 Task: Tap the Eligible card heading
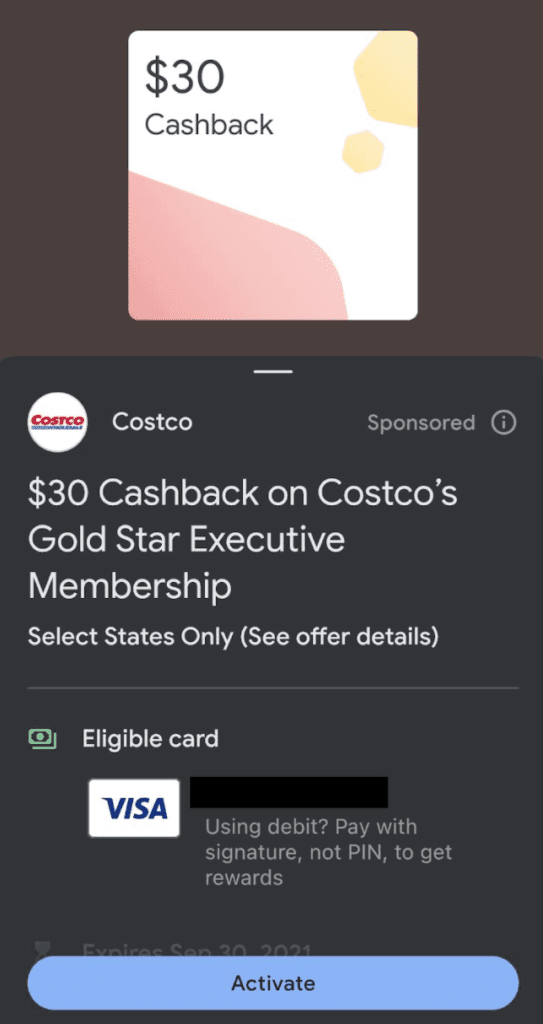(150, 739)
